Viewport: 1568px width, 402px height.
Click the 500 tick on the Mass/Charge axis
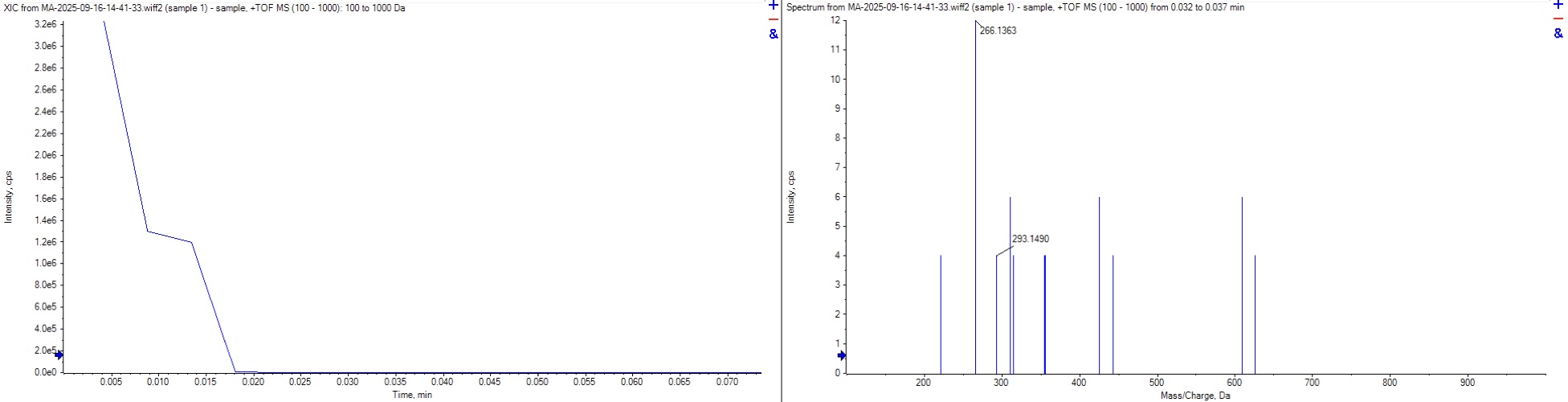(1156, 383)
